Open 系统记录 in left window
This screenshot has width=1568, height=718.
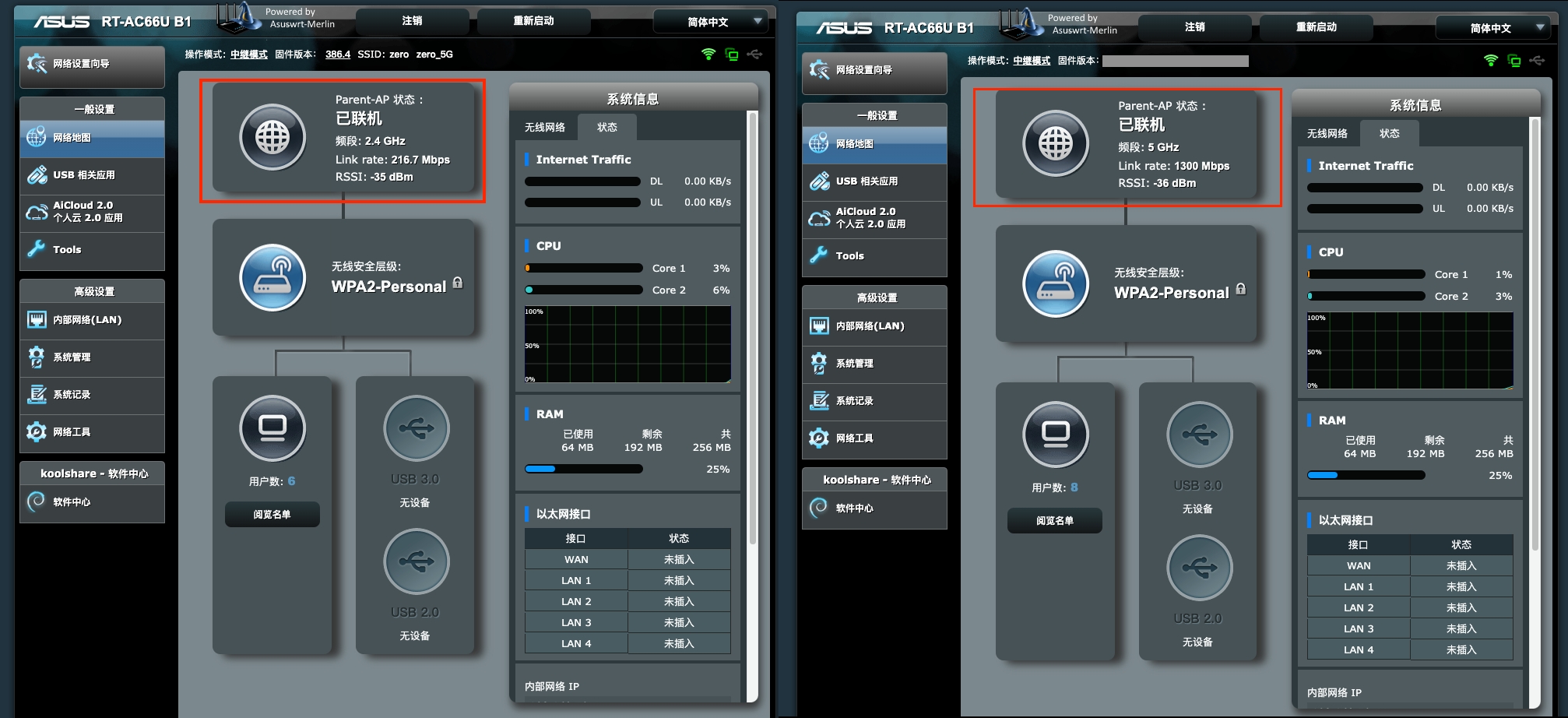[92, 395]
